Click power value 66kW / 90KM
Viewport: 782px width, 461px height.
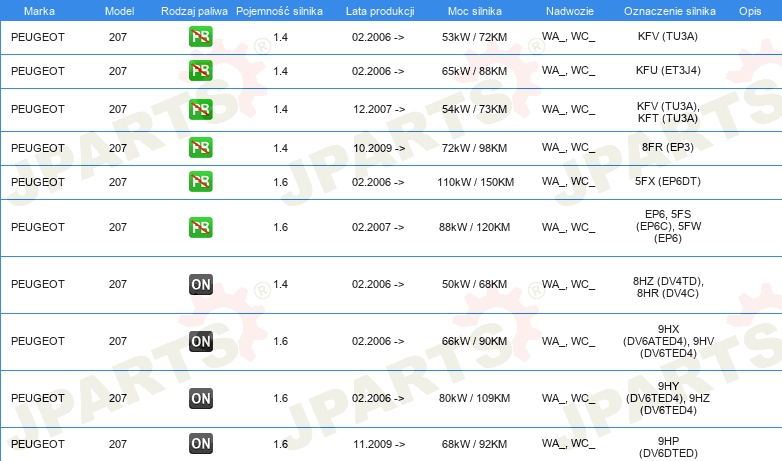[474, 341]
